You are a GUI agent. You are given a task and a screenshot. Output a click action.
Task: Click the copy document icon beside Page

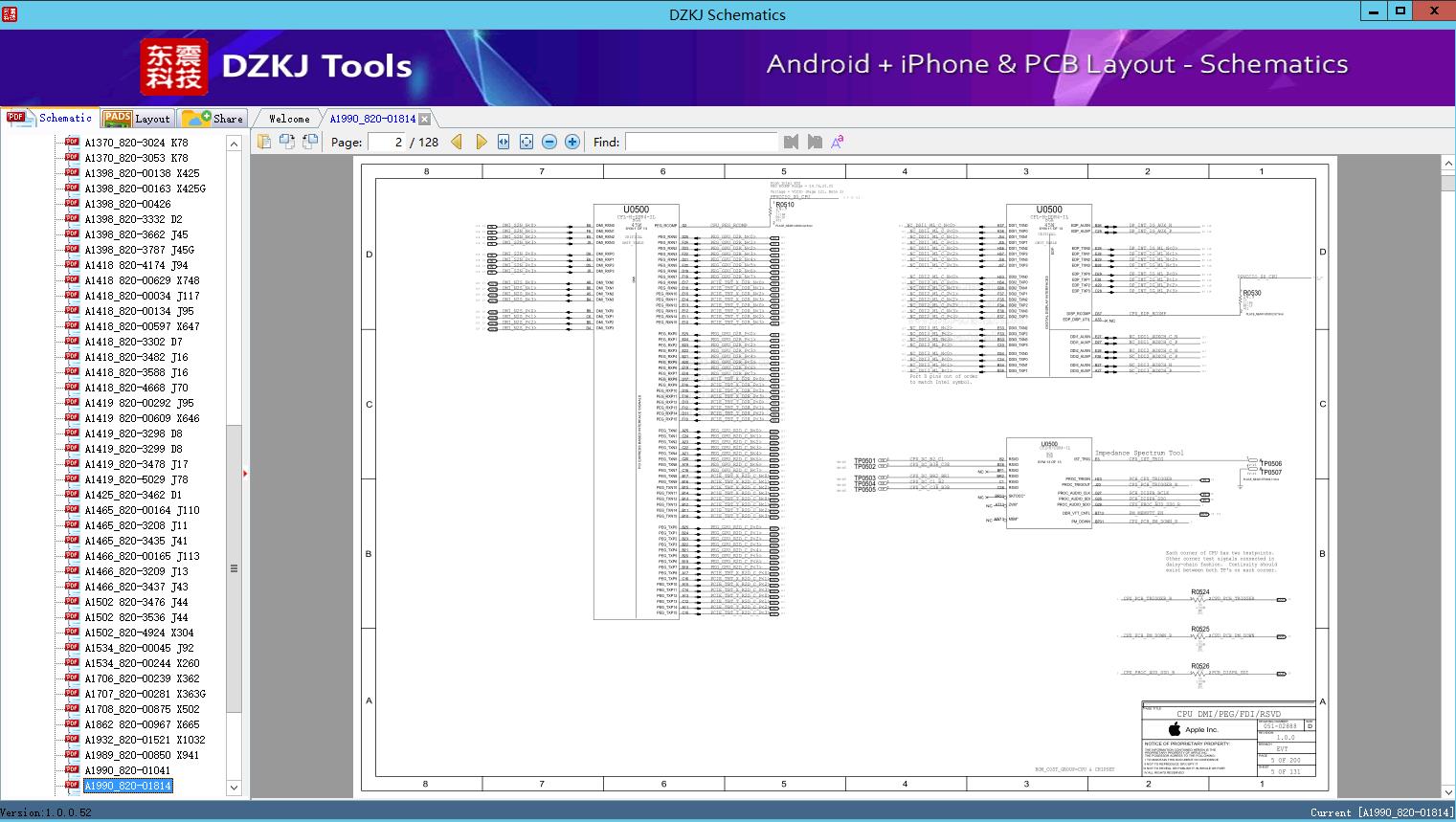pos(263,142)
